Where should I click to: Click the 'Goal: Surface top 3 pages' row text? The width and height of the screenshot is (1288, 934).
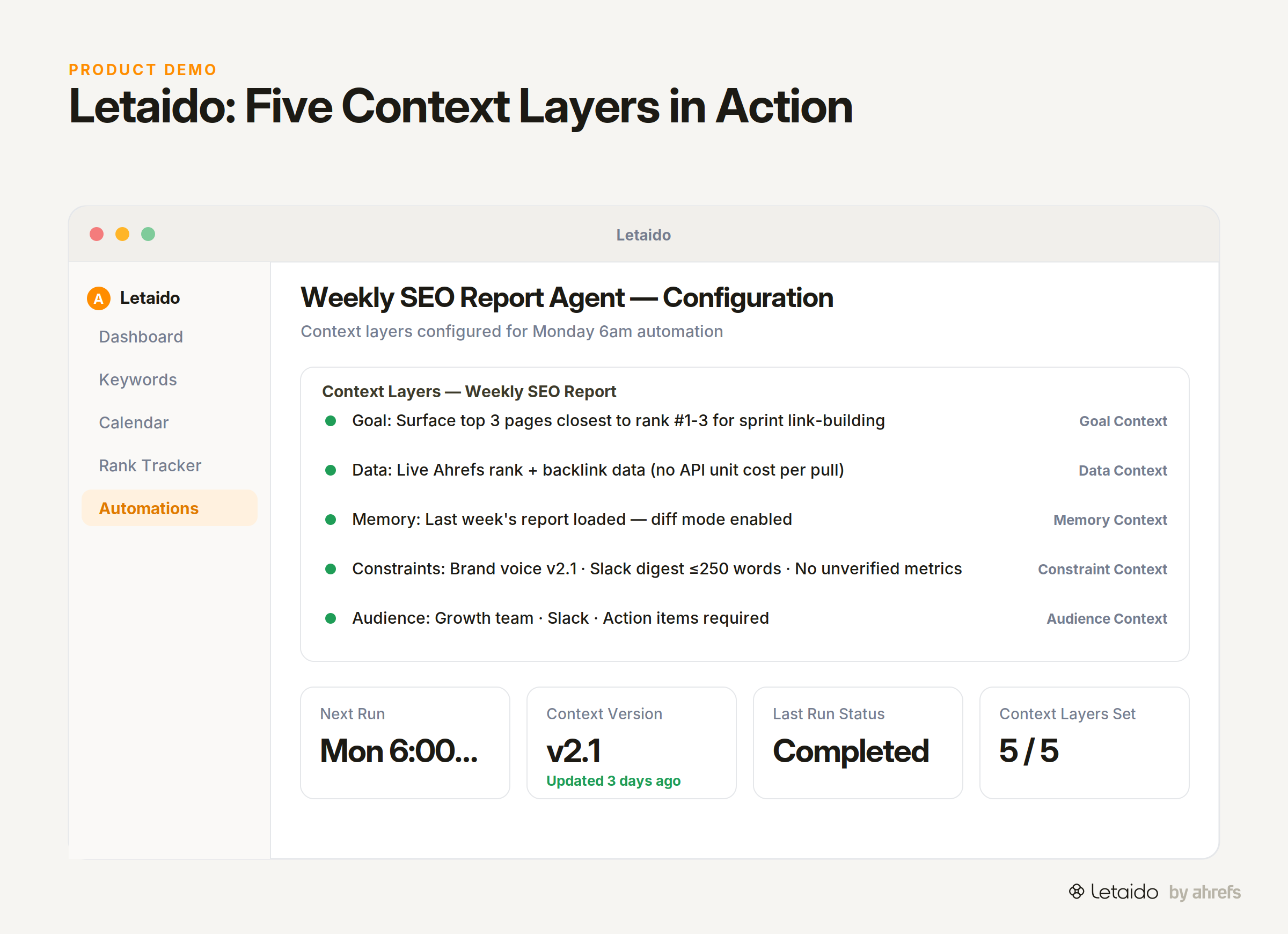point(618,420)
